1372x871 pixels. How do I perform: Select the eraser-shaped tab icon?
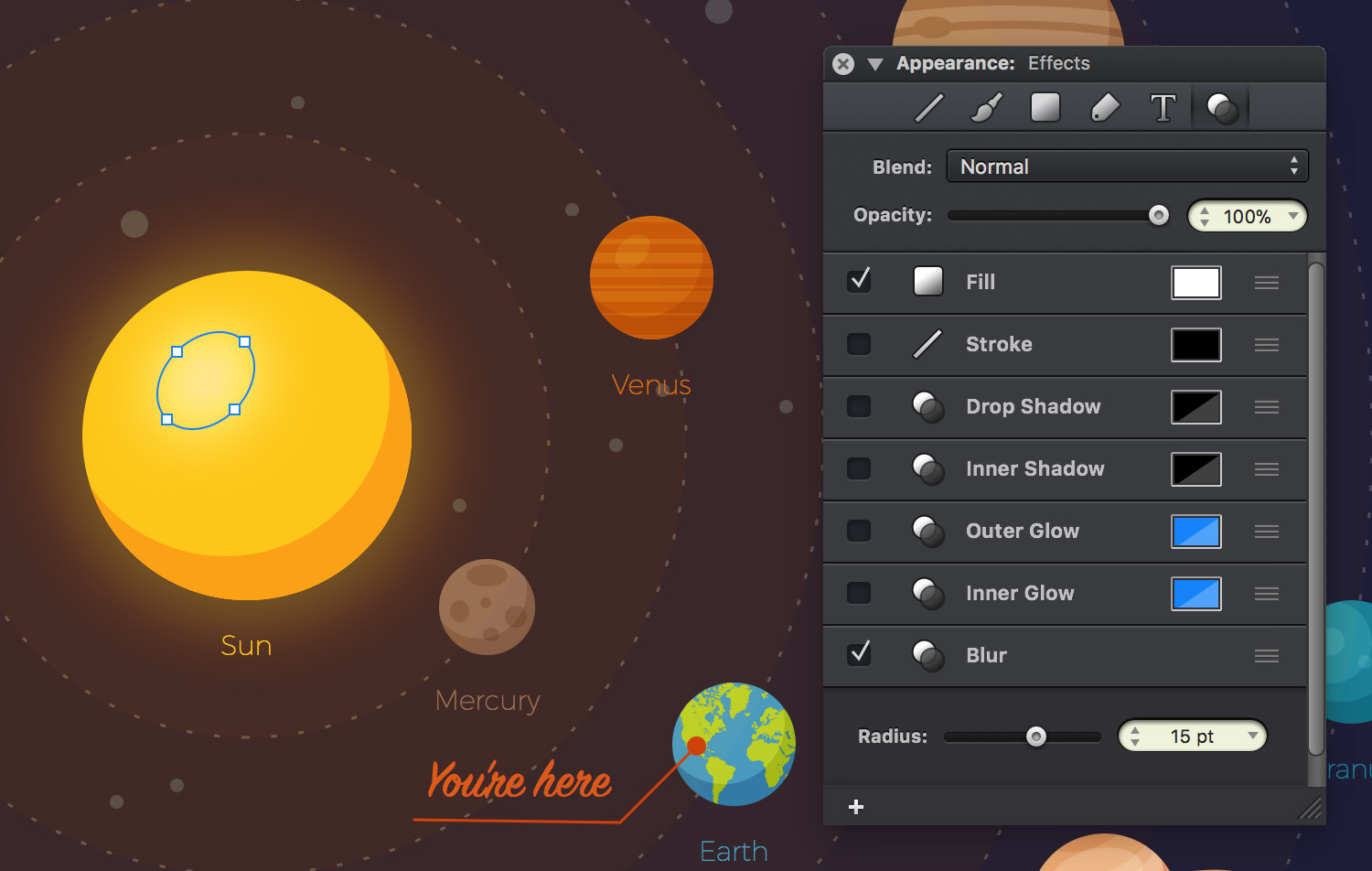(x=1105, y=108)
